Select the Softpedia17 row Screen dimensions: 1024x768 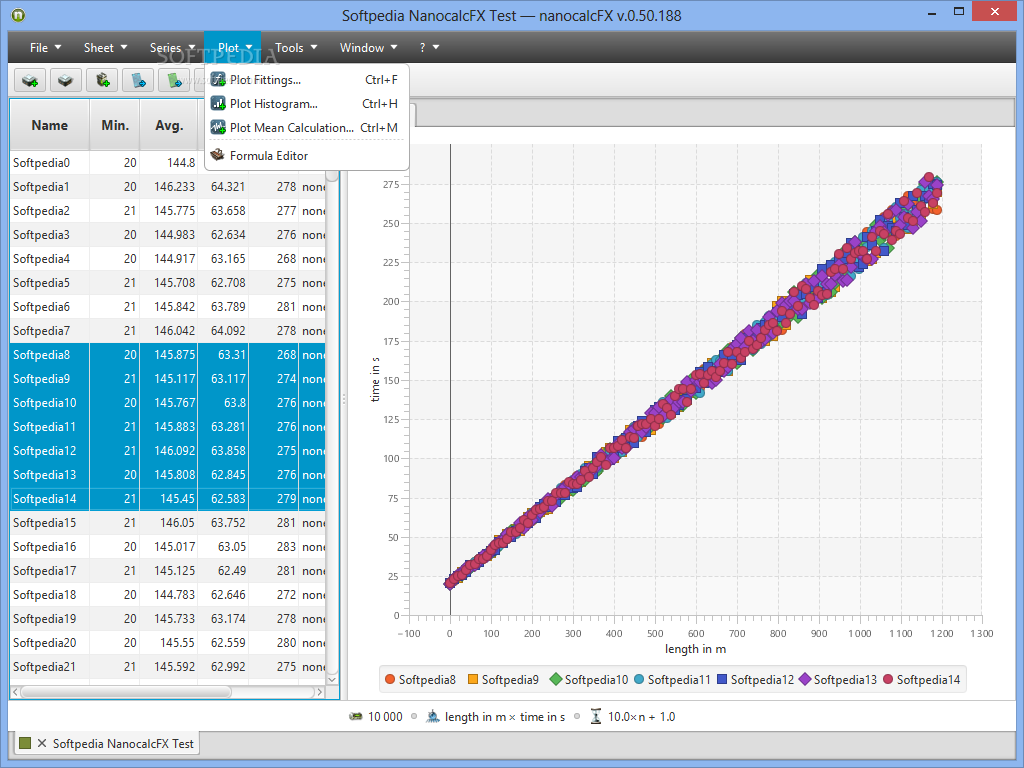click(168, 571)
